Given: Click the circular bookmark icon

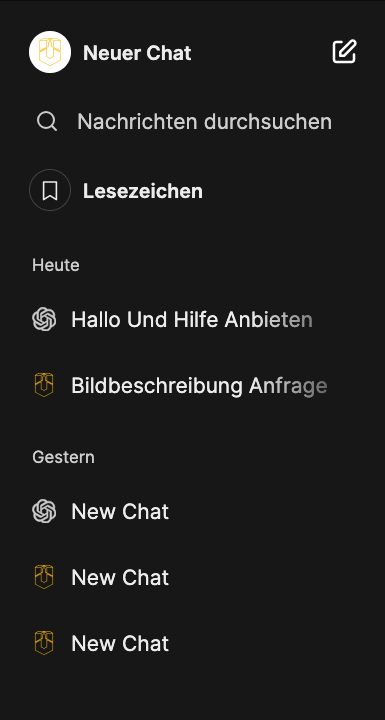Looking at the screenshot, I should (x=50, y=190).
